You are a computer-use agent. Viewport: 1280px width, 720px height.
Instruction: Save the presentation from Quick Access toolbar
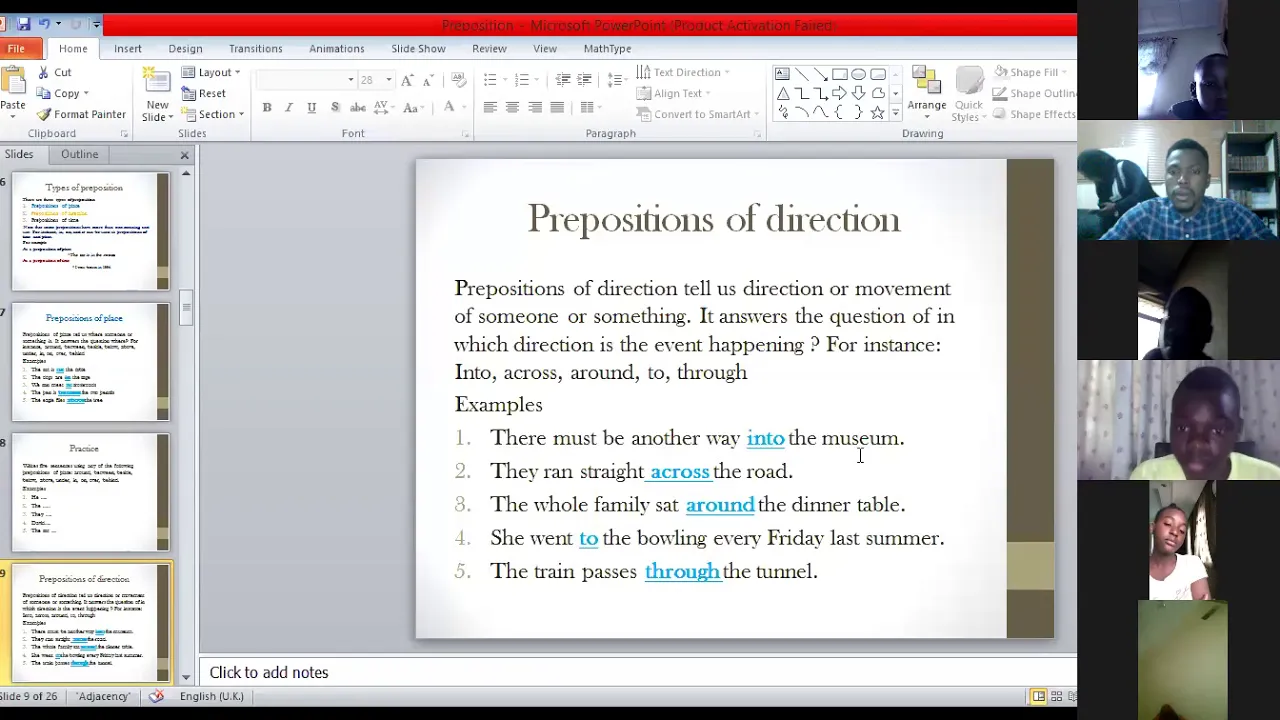tap(24, 24)
